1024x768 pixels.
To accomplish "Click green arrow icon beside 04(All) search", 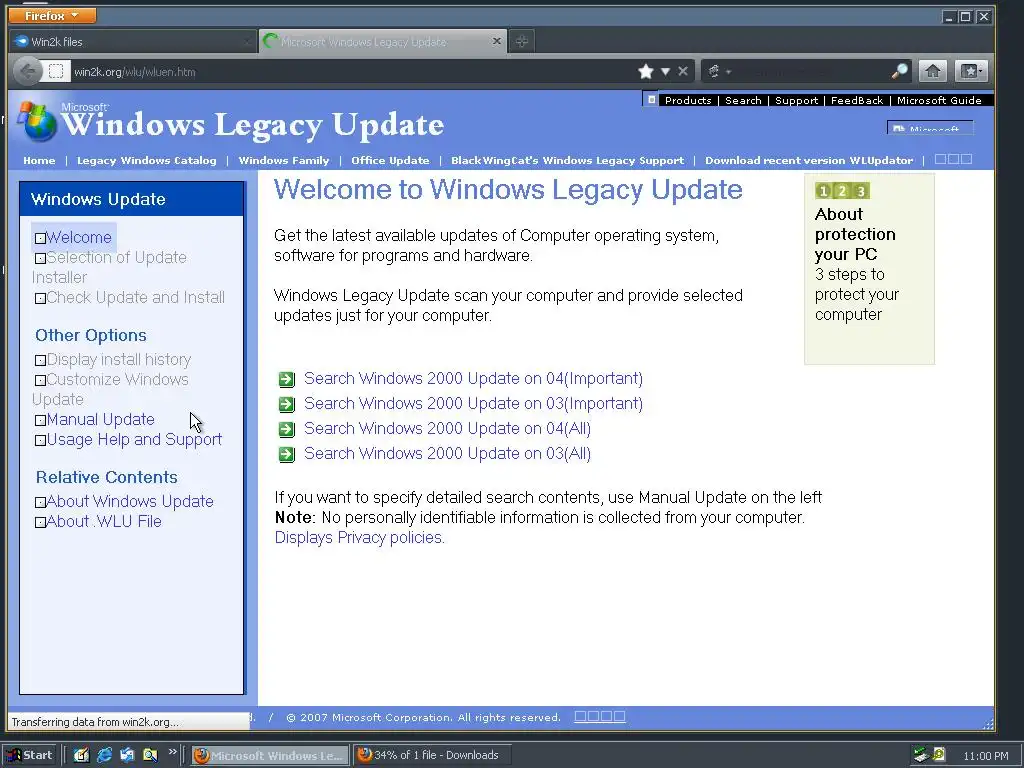I will (287, 429).
